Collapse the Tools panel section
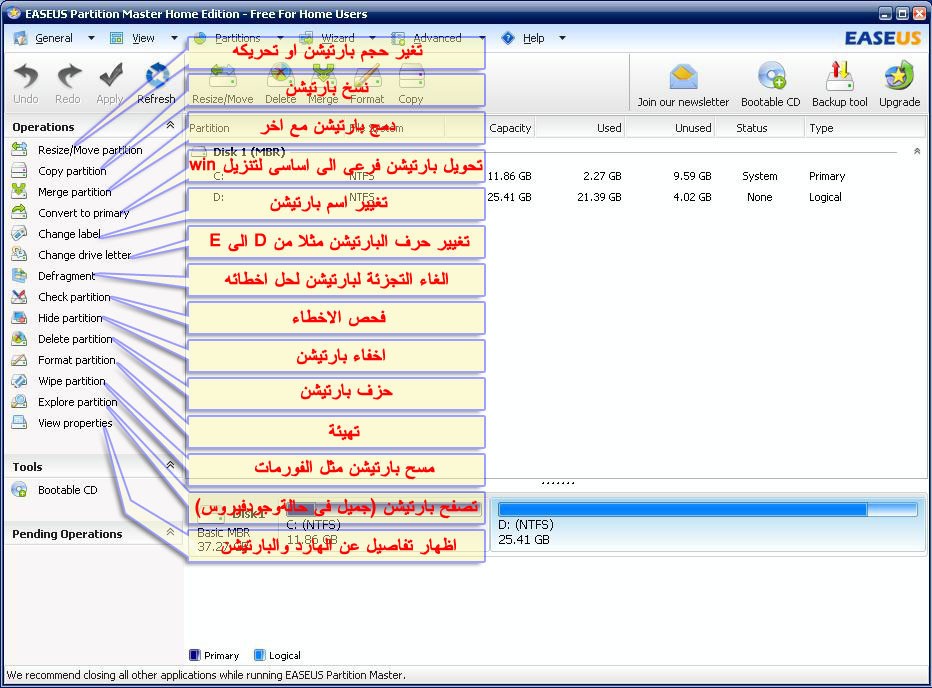 click(170, 466)
